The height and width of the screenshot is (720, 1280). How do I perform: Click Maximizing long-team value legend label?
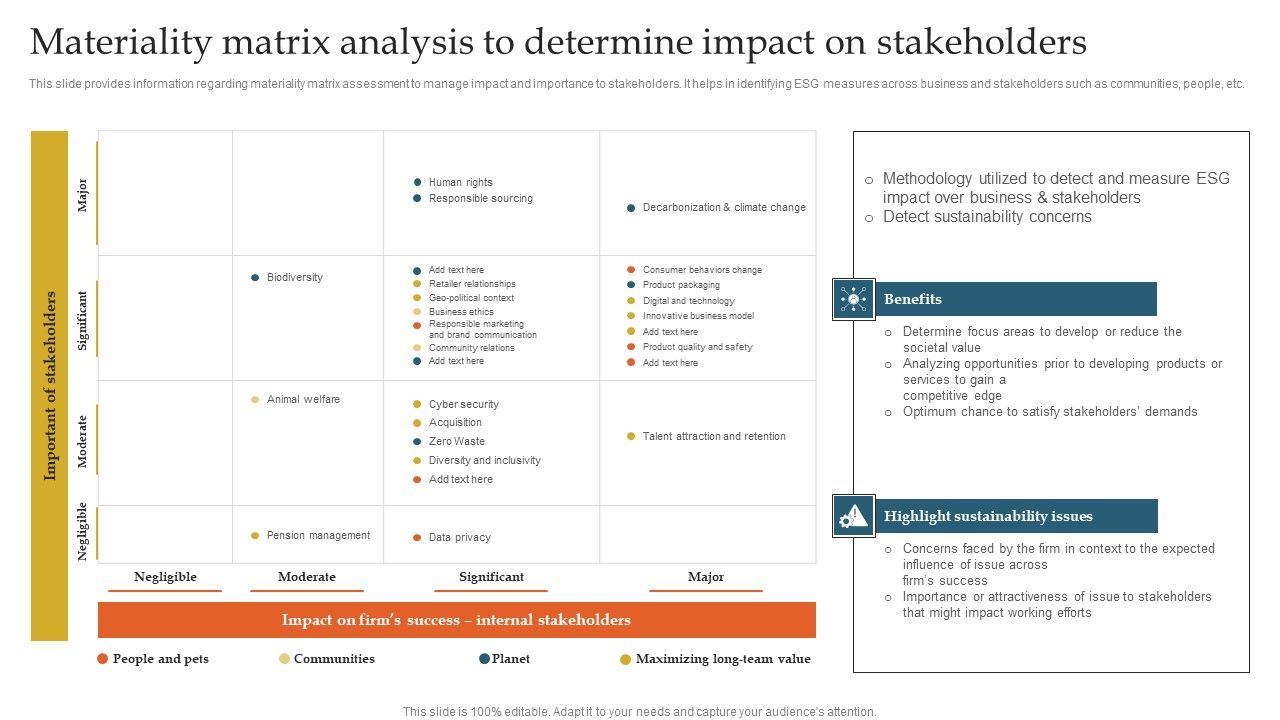(723, 659)
